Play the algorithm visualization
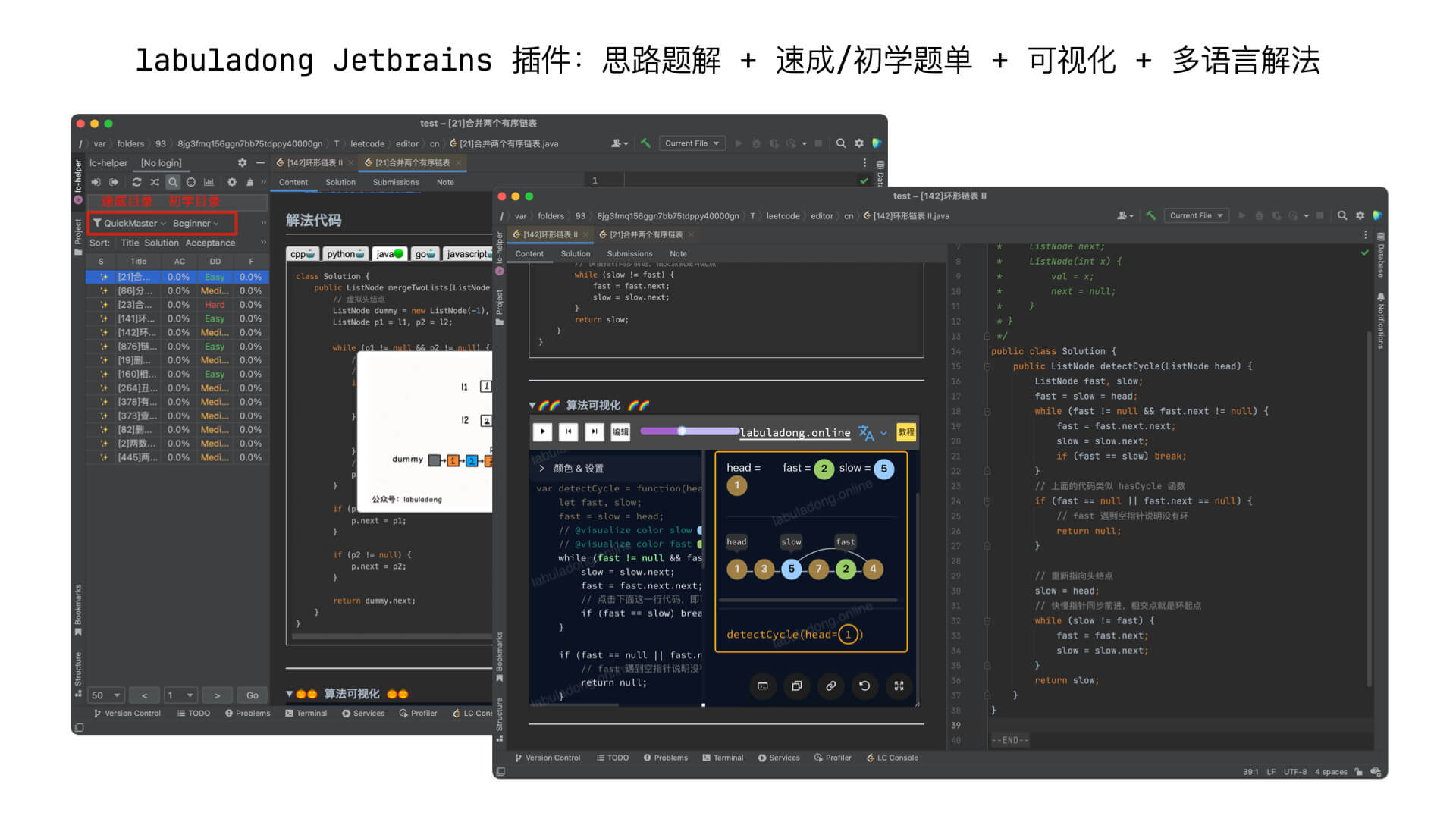The width and height of the screenshot is (1456, 819). [542, 432]
